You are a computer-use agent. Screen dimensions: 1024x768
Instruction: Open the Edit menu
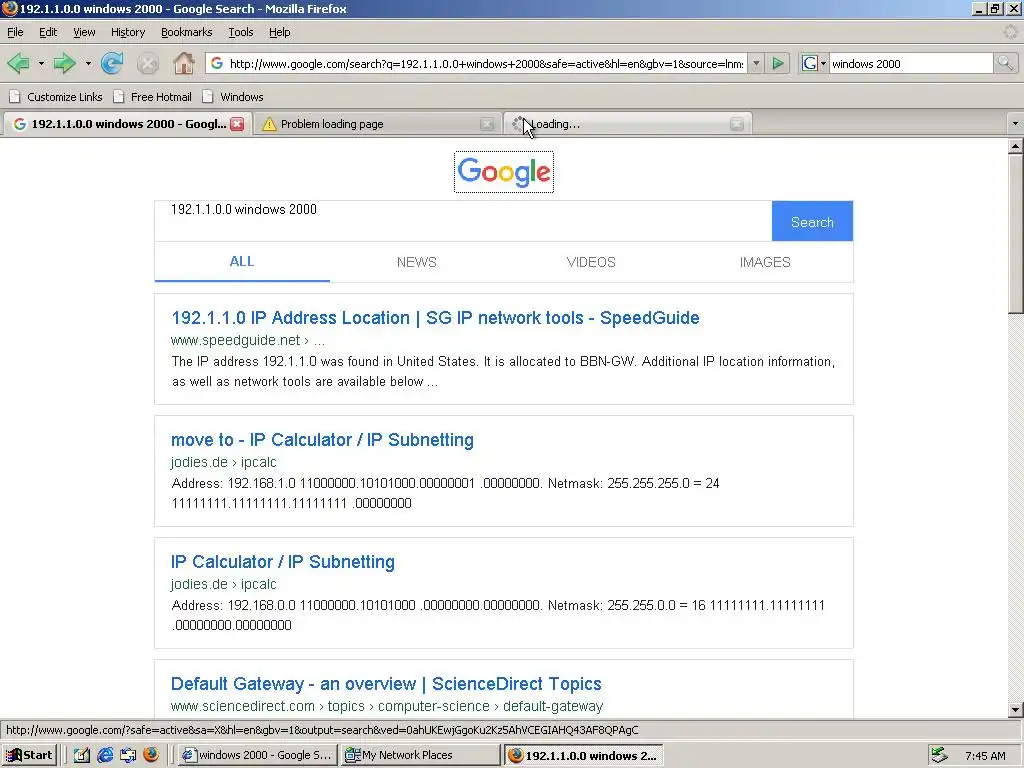[x=48, y=32]
